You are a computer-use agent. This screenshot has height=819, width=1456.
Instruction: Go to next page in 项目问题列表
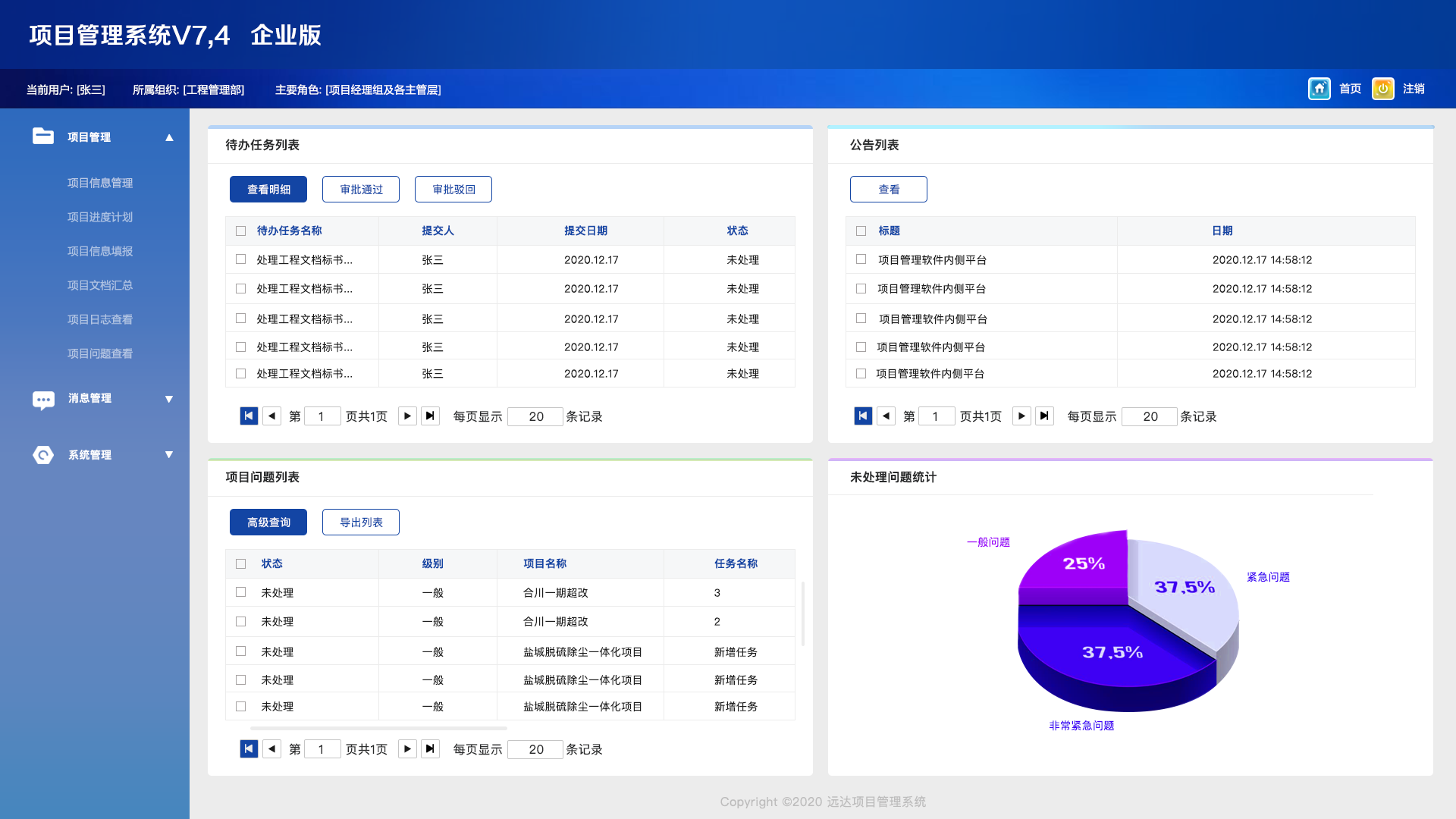(407, 749)
